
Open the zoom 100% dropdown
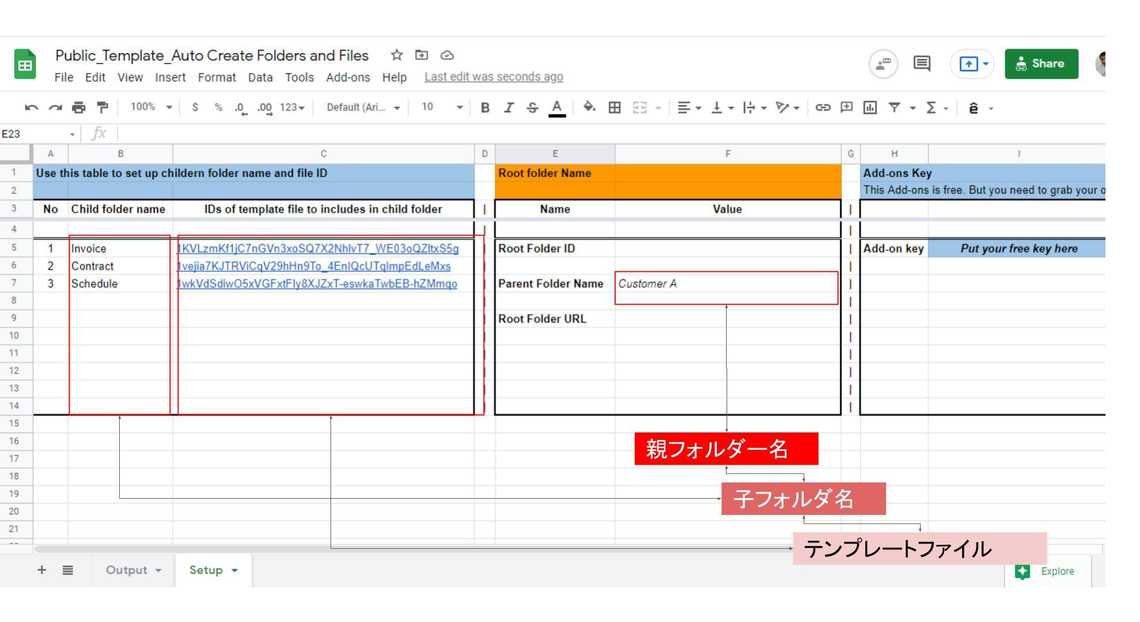(x=151, y=108)
